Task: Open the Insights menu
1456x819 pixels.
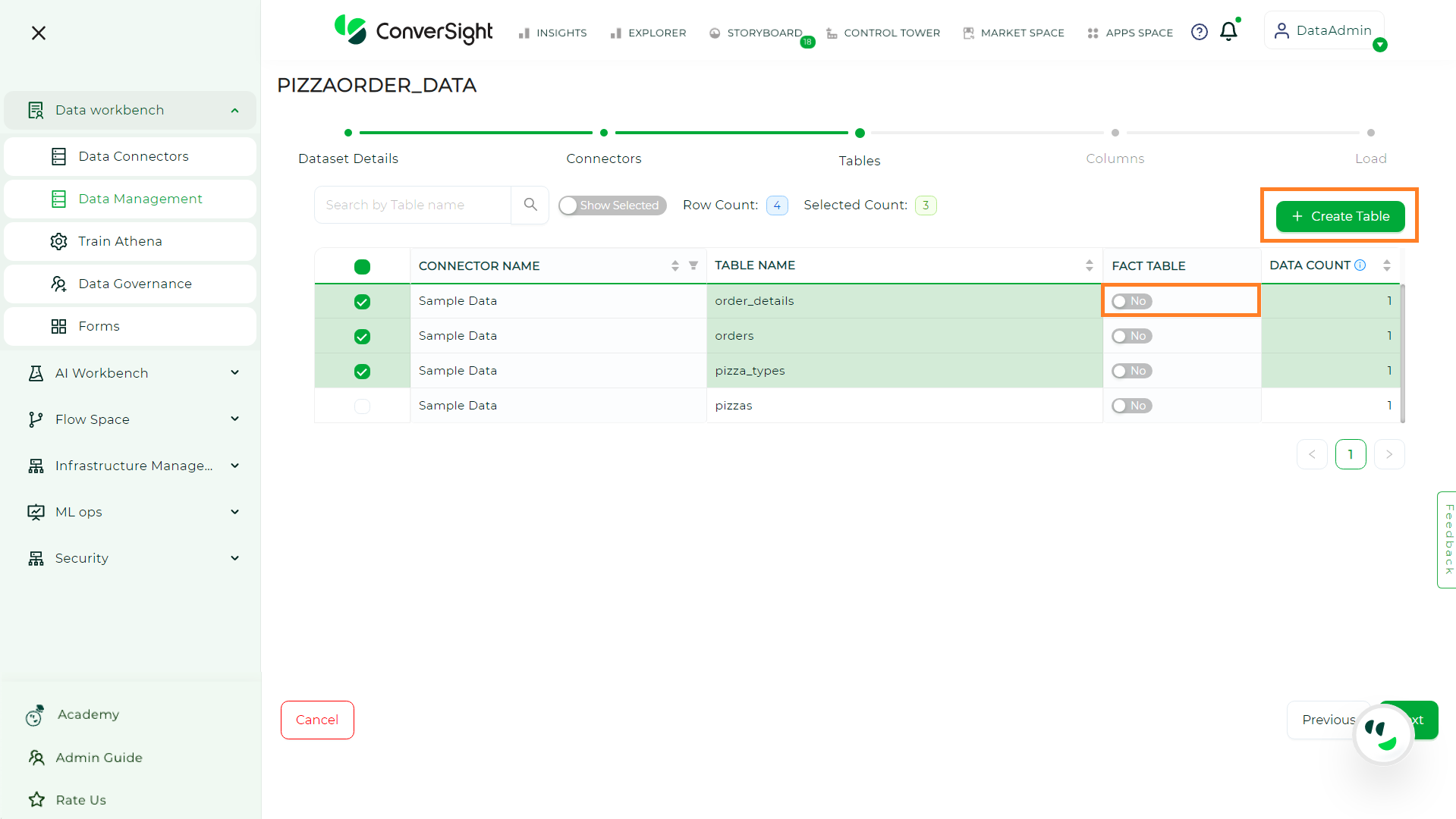Action: (x=552, y=33)
